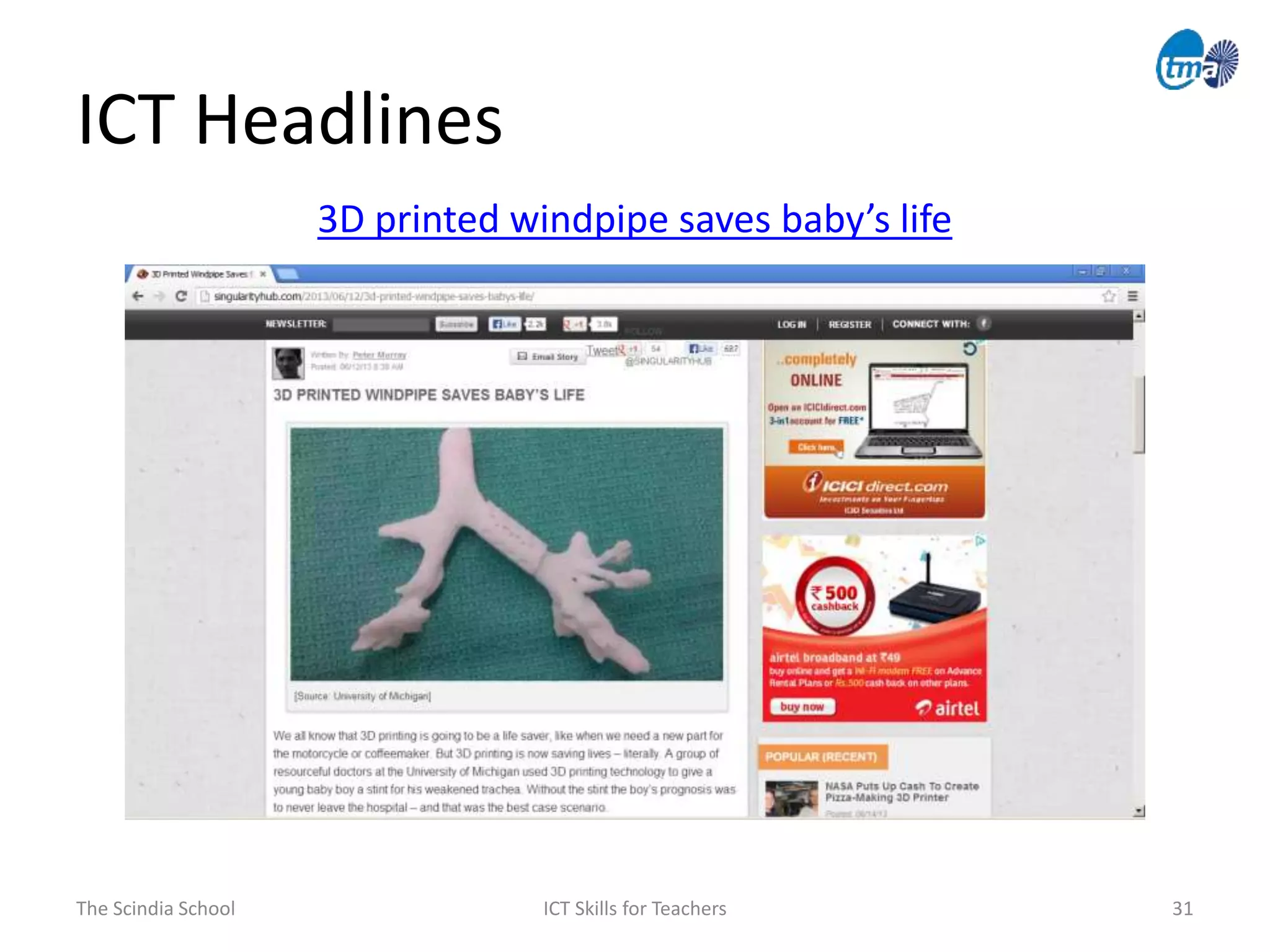Click the Facebook Like button above the article
Screen dimensions: 1270x952
click(701, 349)
